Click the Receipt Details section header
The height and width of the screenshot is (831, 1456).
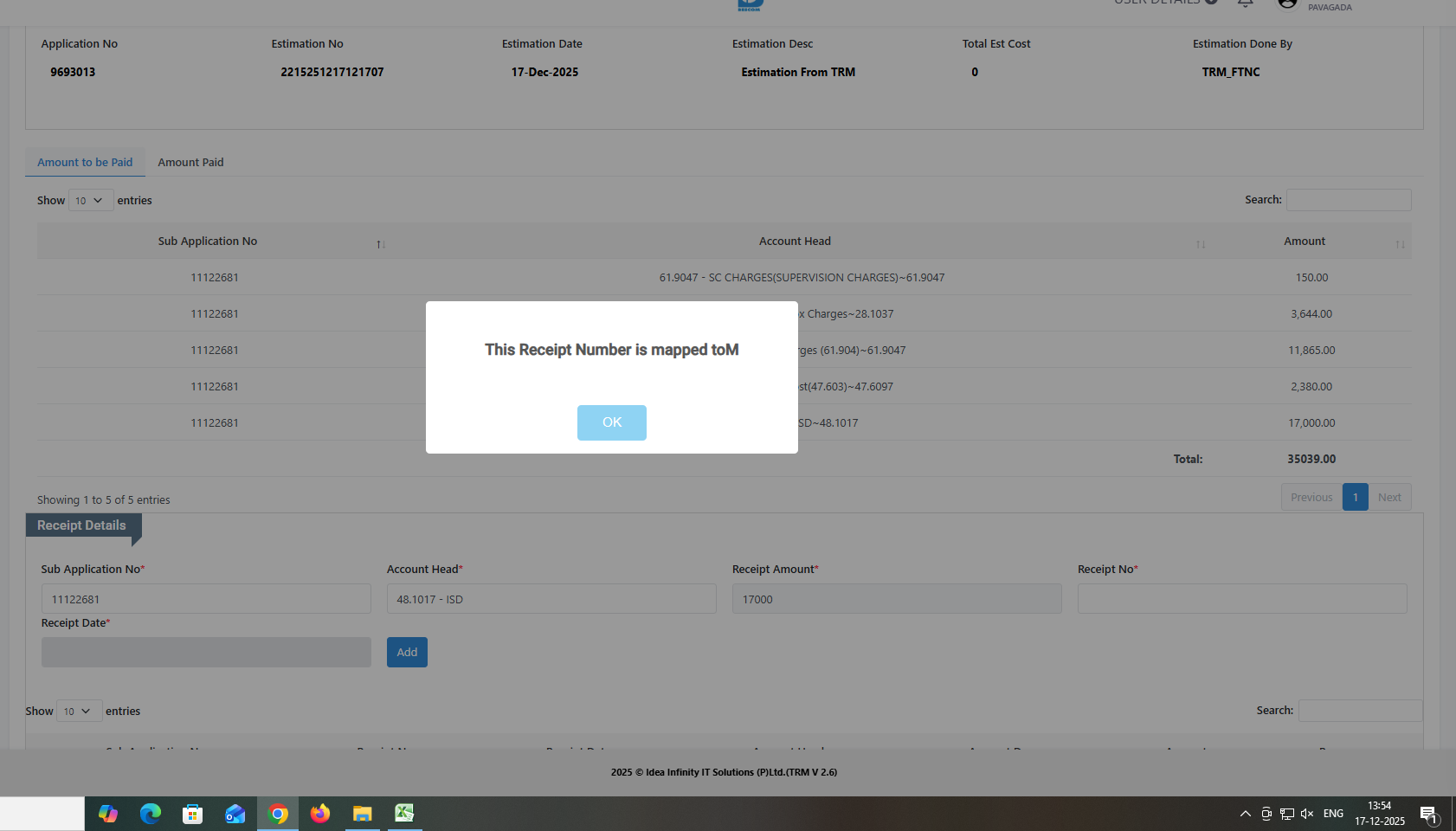point(82,525)
